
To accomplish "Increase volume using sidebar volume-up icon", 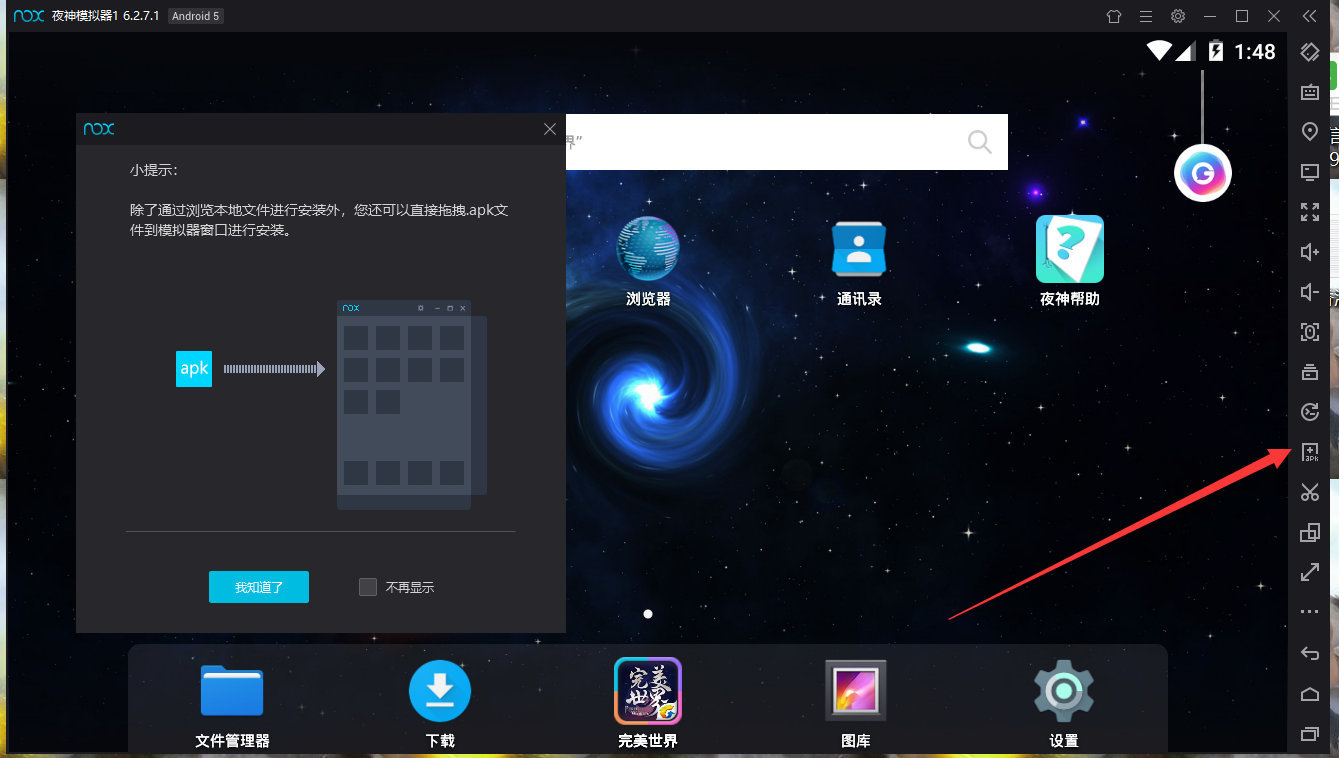I will [1309, 252].
